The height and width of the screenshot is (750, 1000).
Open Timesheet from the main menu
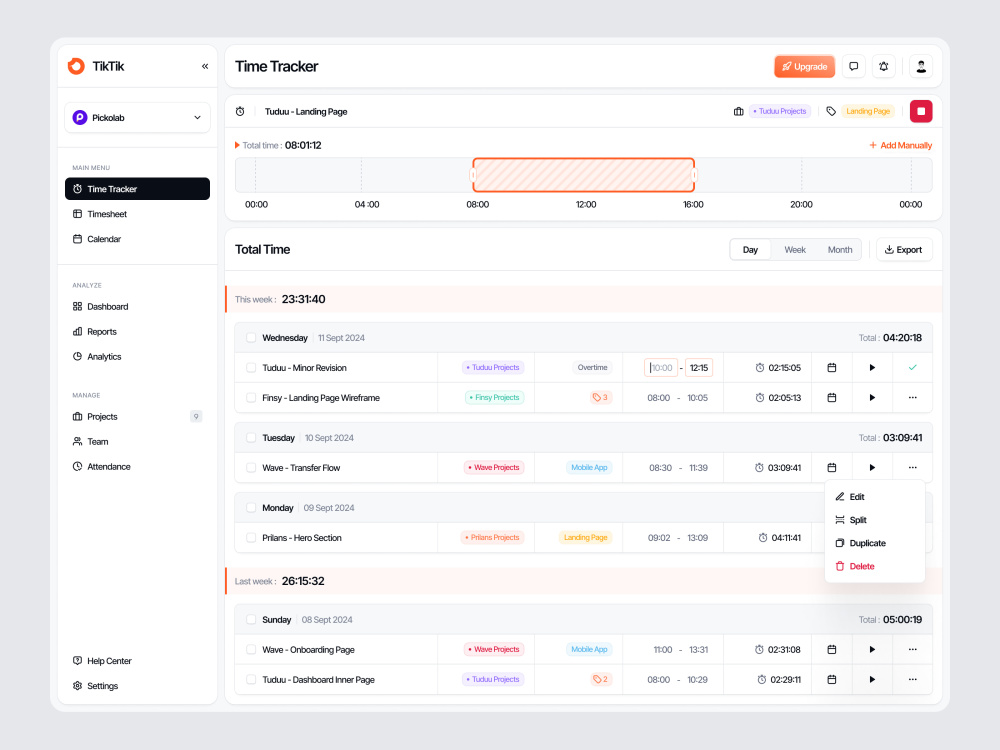137,214
